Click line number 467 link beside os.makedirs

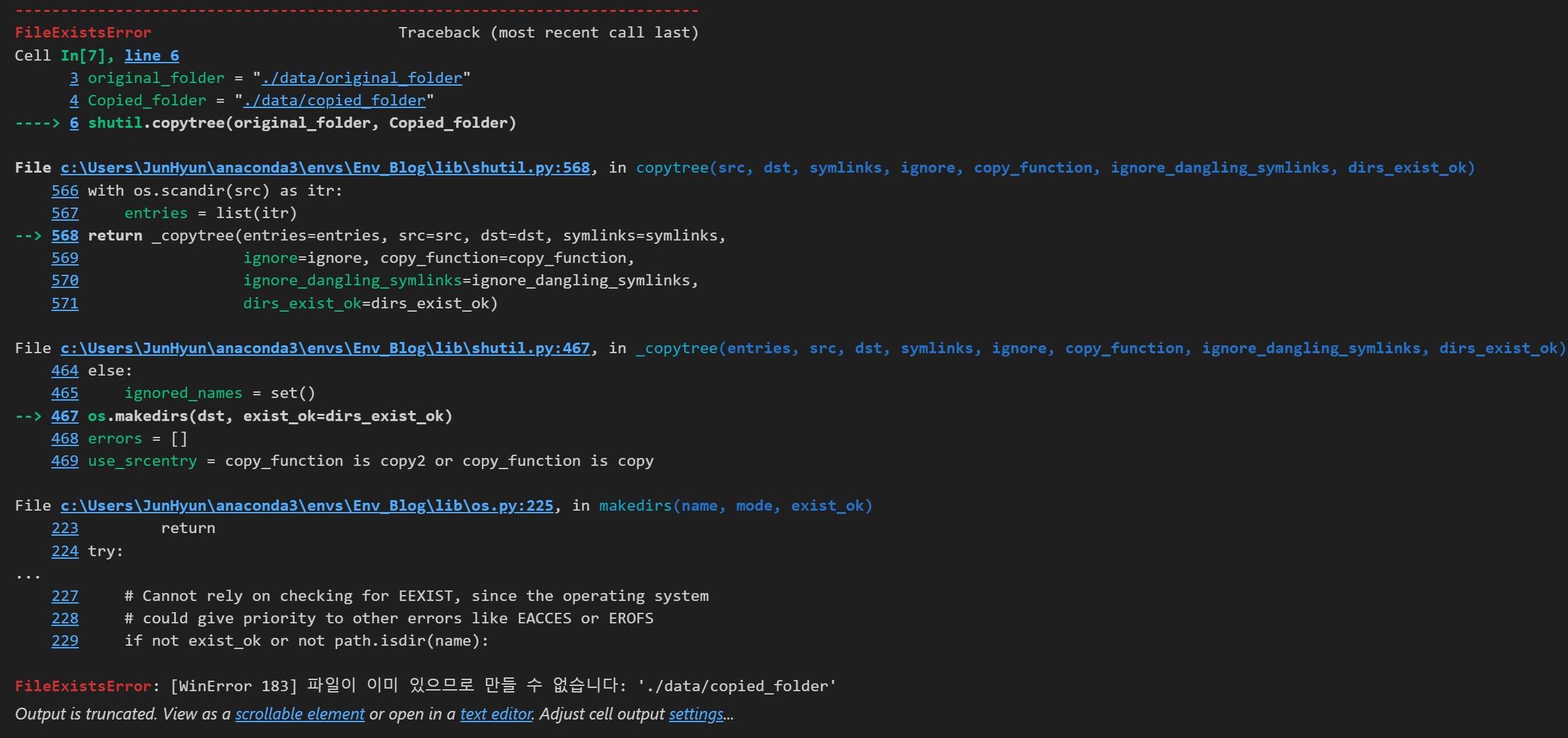[x=65, y=416]
